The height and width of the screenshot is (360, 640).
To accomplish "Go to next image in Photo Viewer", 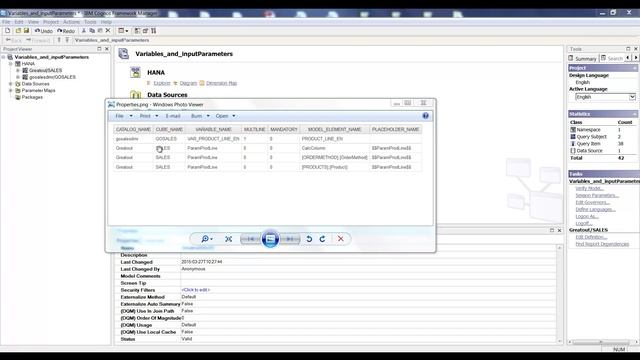I will pyautogui.click(x=290, y=239).
